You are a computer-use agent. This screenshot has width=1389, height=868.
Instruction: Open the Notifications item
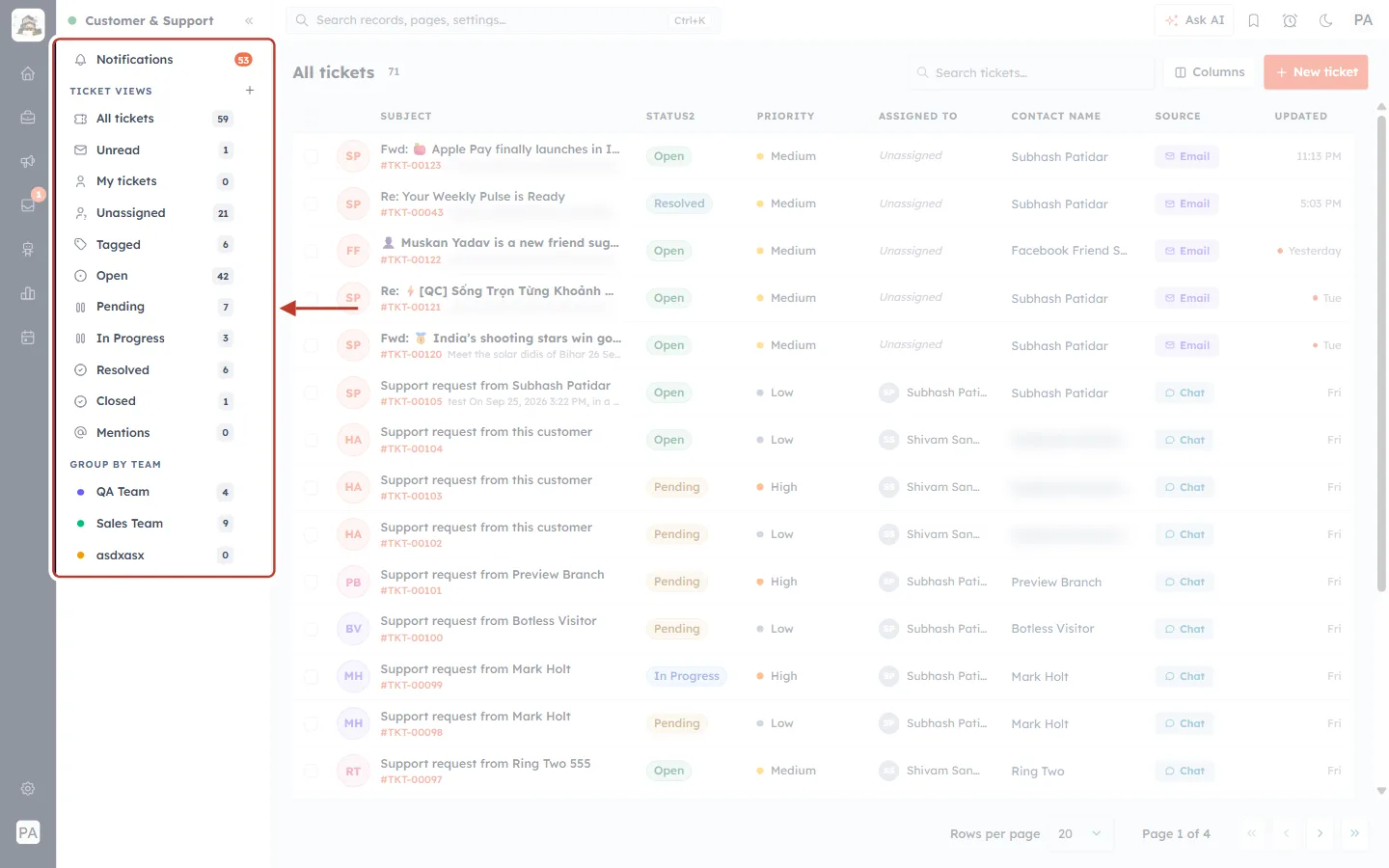pos(164,60)
